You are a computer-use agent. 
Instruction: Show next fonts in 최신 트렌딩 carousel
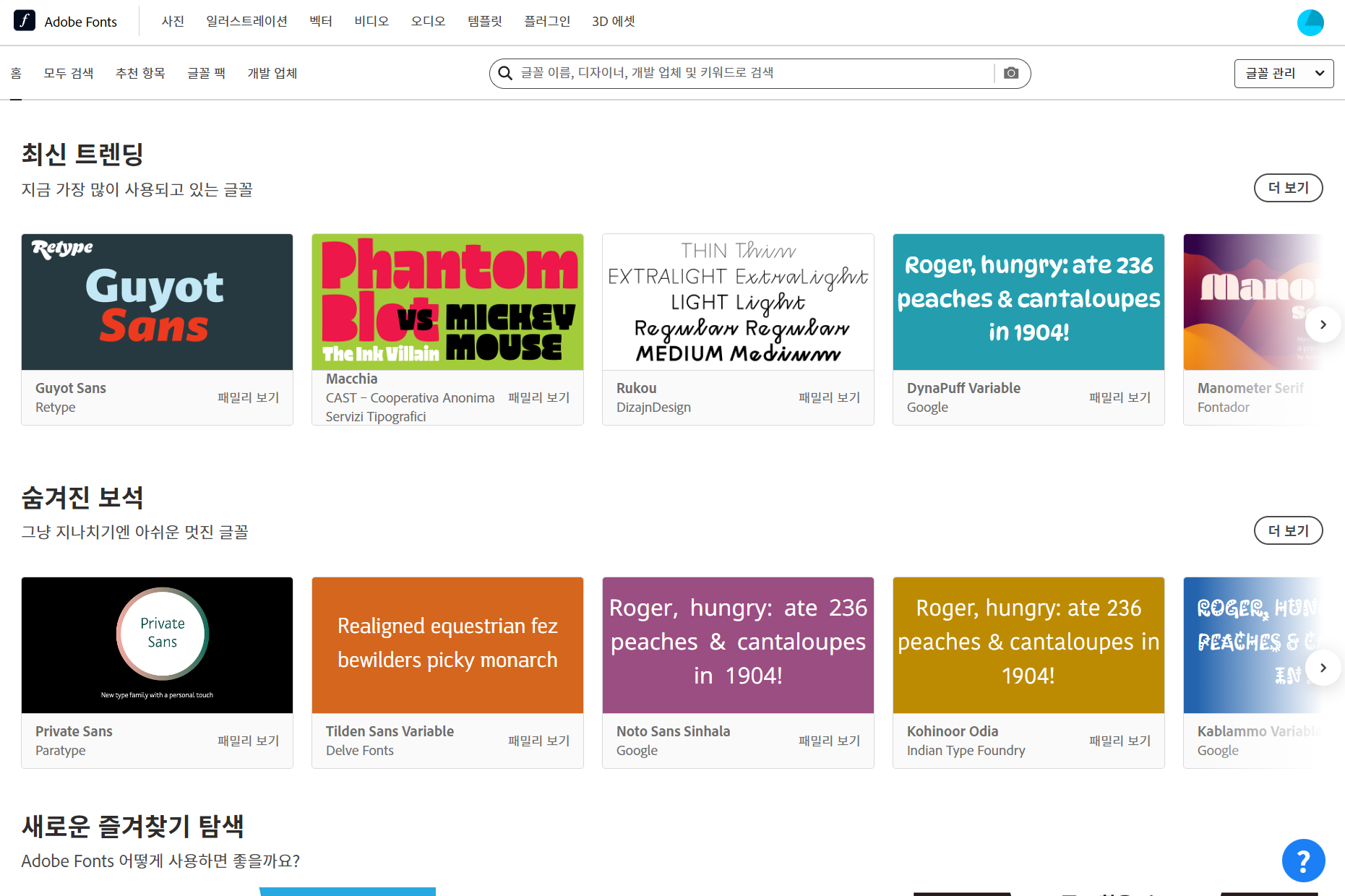[x=1323, y=324]
